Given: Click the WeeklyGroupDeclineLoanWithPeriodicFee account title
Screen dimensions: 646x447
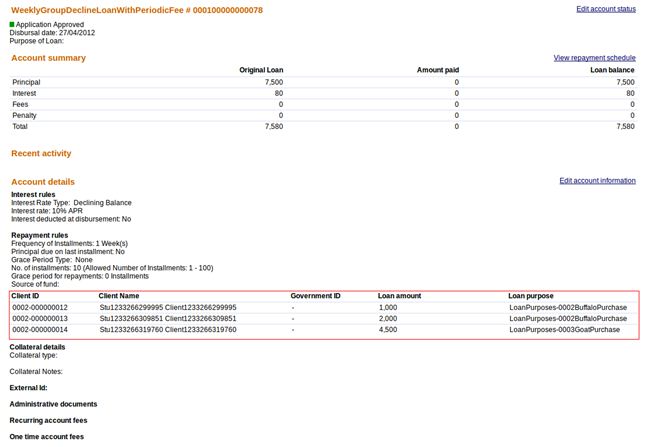Looking at the screenshot, I should 137,10.
